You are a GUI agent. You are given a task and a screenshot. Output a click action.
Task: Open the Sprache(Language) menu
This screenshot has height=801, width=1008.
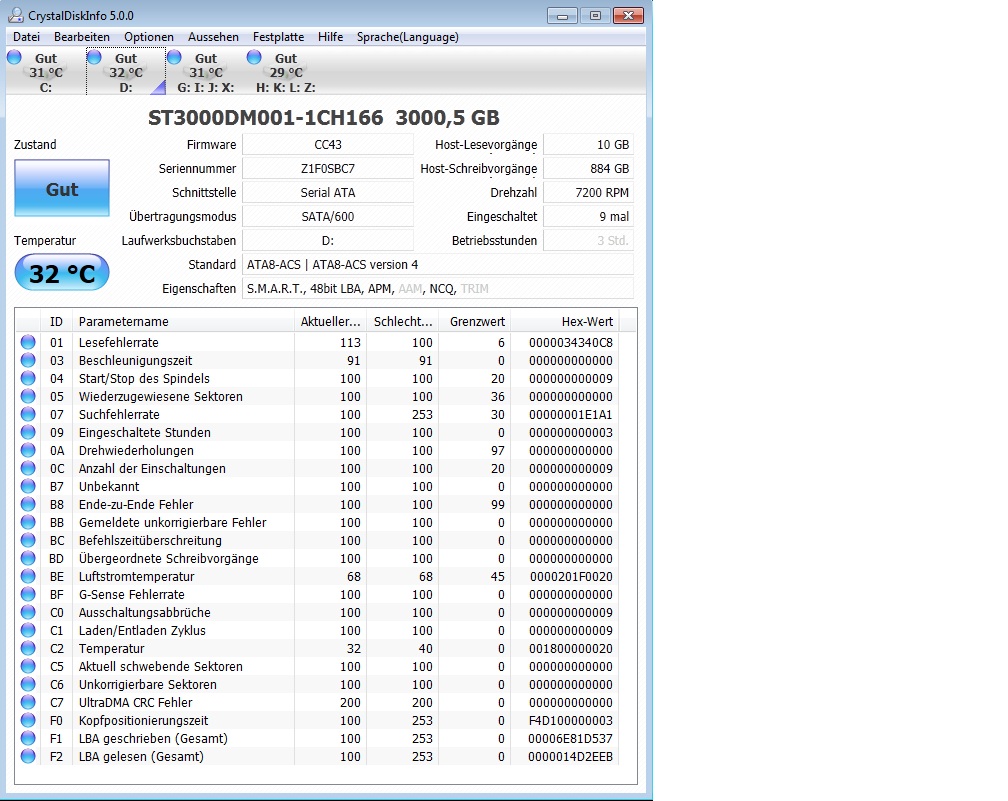408,37
